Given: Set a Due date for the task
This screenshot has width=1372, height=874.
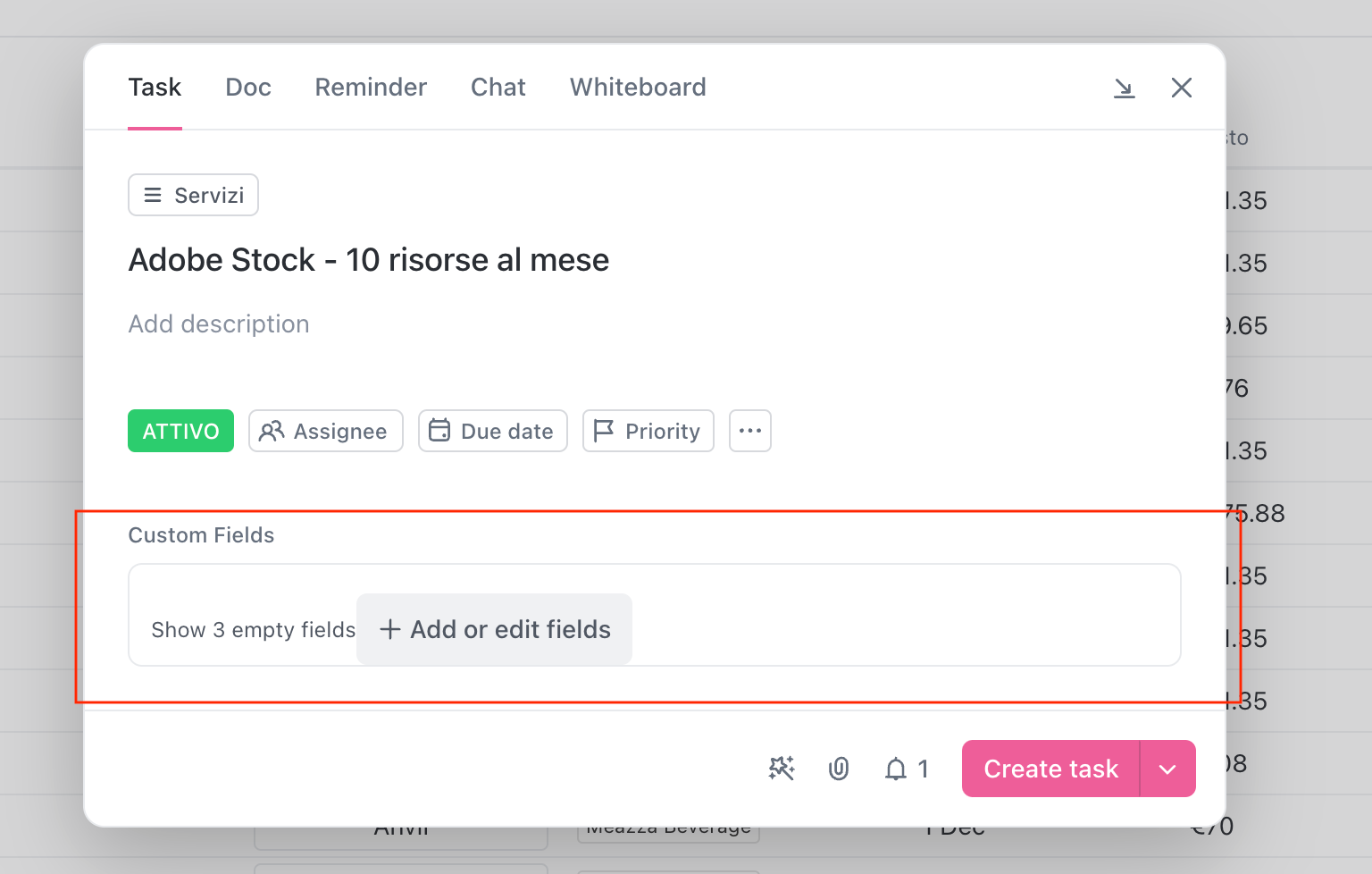Looking at the screenshot, I should coord(492,431).
